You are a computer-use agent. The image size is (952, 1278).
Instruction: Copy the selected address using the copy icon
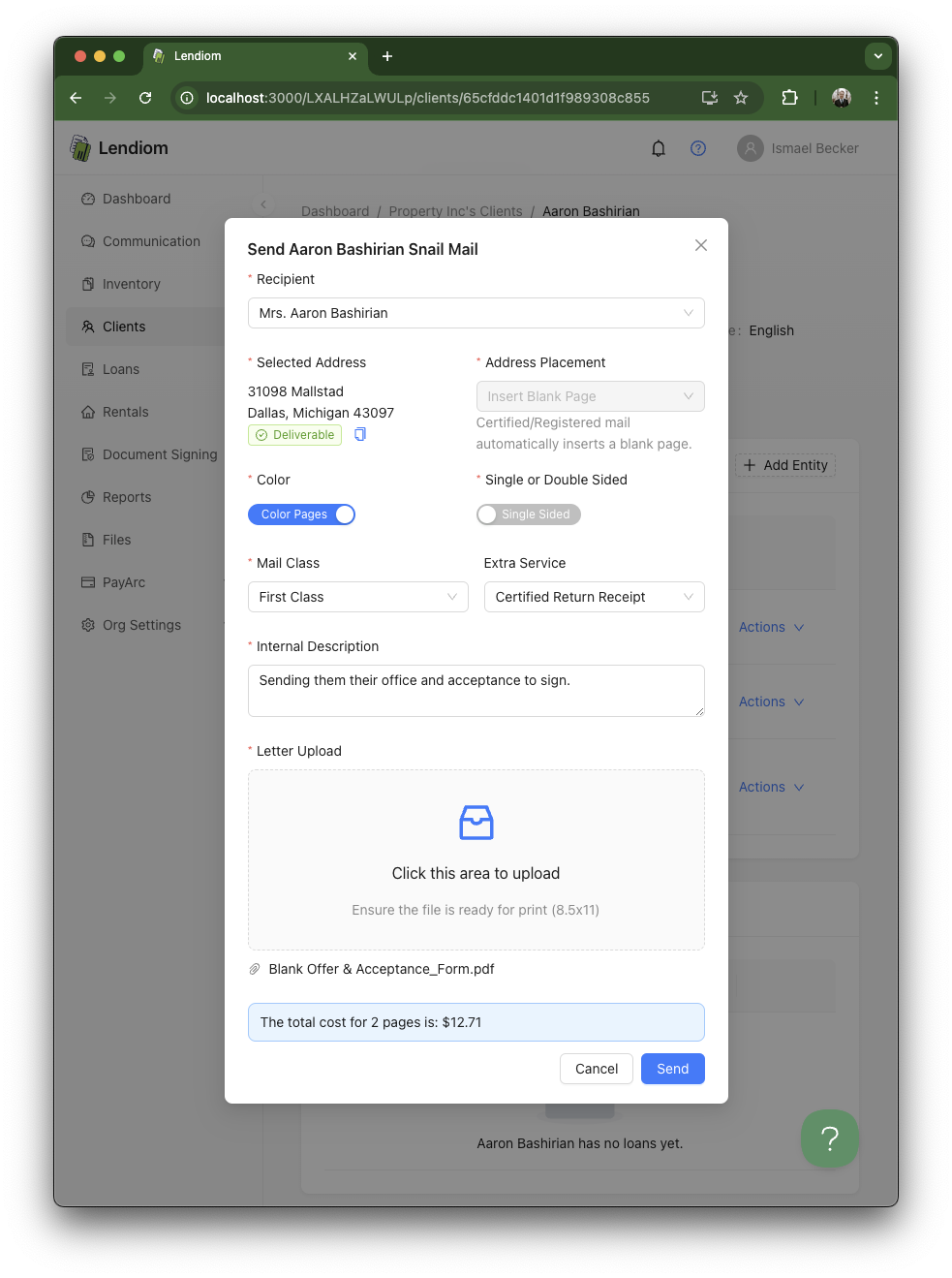[360, 434]
